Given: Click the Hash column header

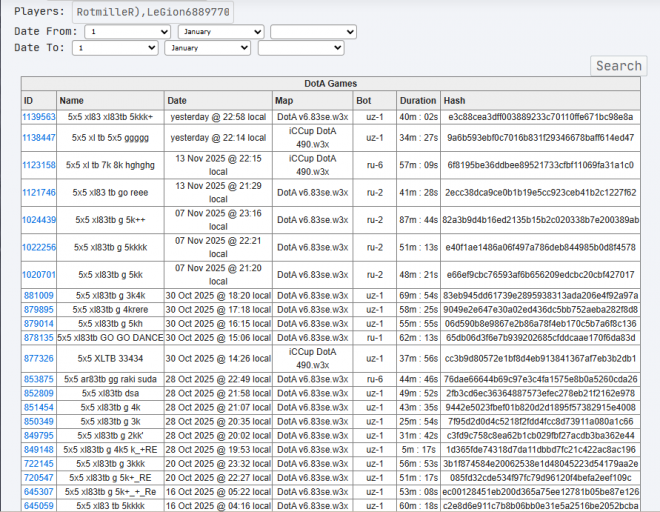Looking at the screenshot, I should click(540, 101).
